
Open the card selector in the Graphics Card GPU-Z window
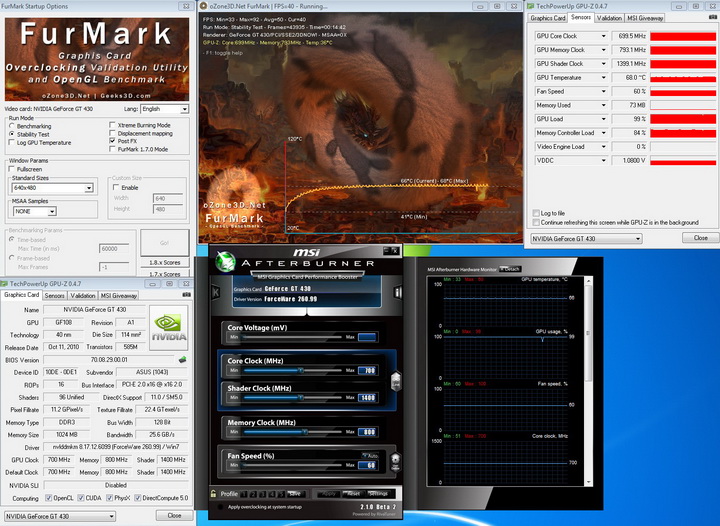point(60,516)
